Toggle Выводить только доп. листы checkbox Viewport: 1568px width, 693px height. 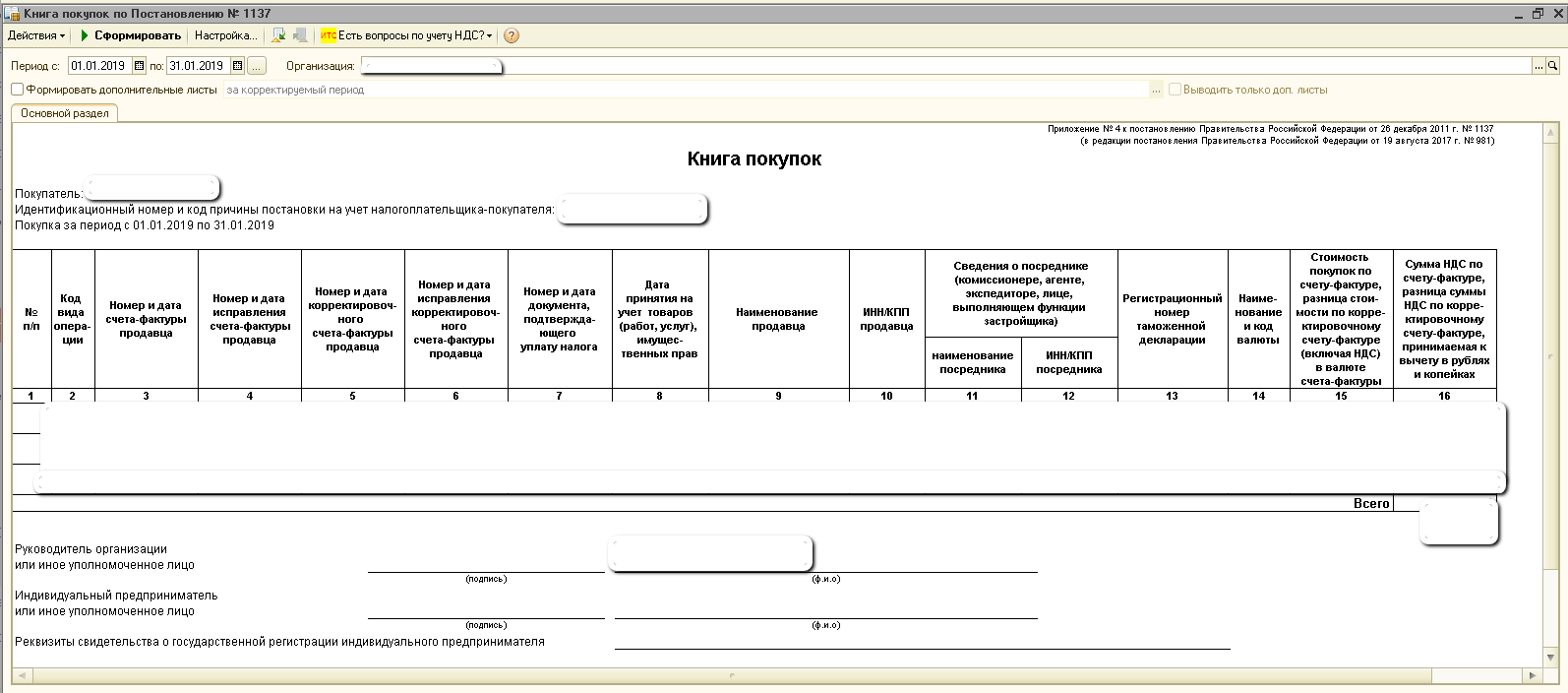[1175, 90]
